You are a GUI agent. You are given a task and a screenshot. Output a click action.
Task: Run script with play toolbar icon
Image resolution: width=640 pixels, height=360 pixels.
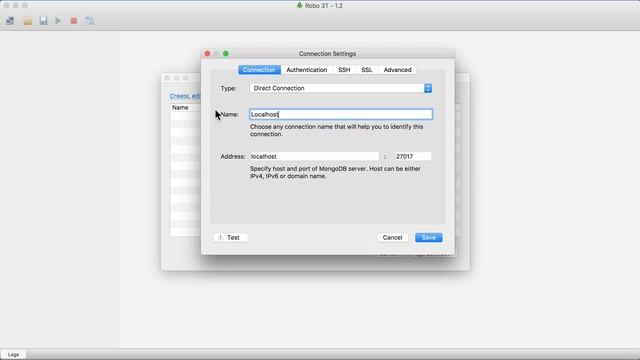pyautogui.click(x=58, y=21)
